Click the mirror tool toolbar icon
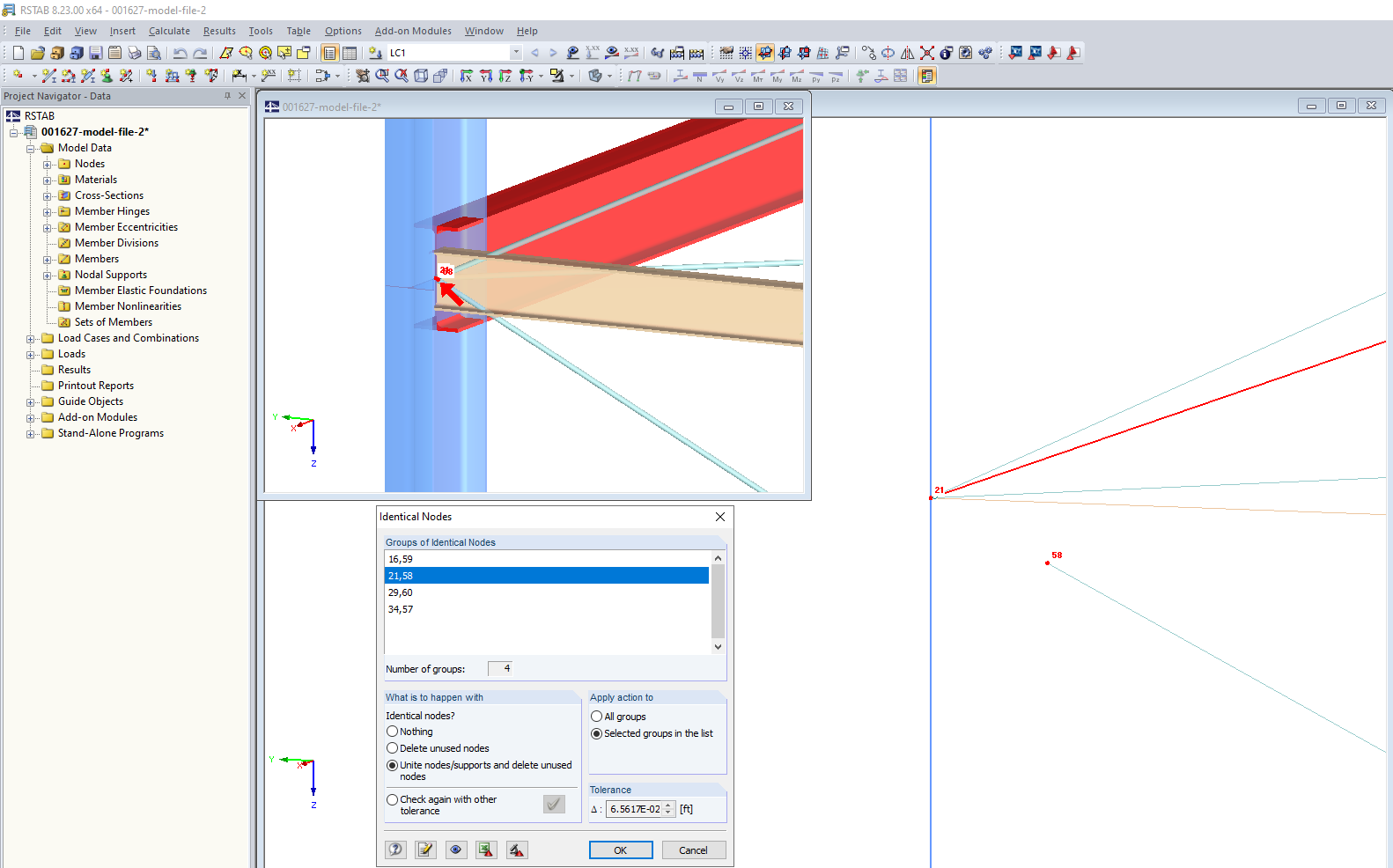The image size is (1393, 868). click(908, 53)
